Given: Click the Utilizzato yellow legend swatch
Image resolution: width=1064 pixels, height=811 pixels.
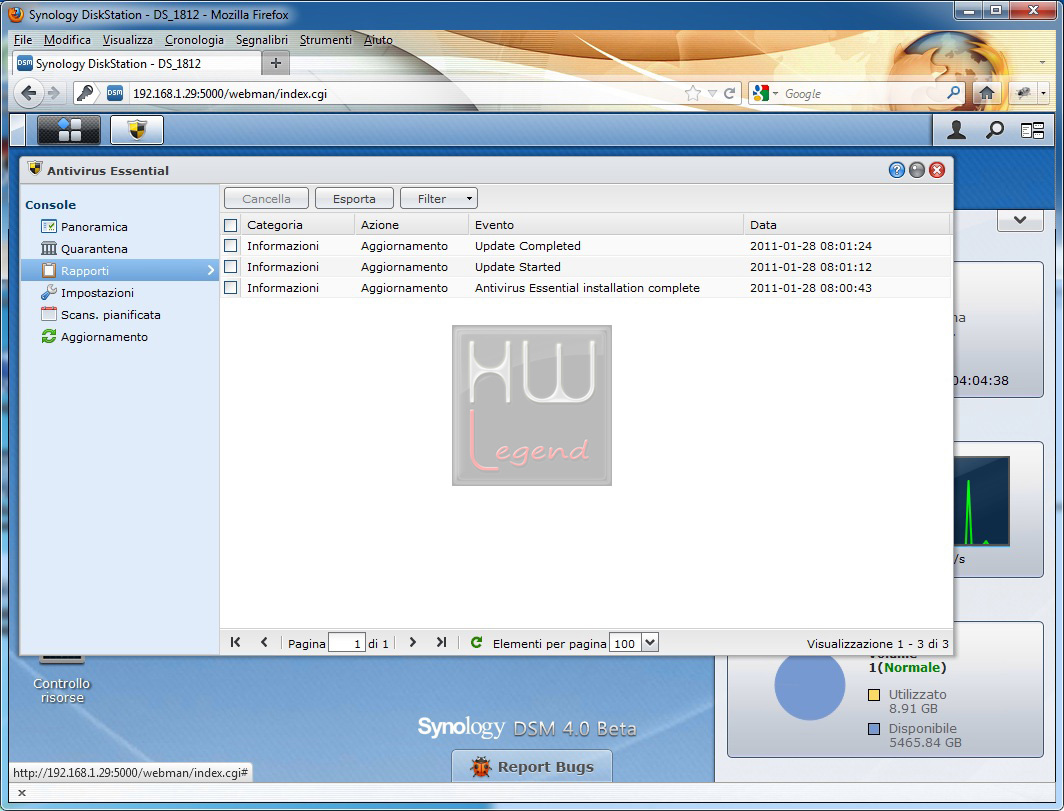Looking at the screenshot, I should (x=874, y=695).
